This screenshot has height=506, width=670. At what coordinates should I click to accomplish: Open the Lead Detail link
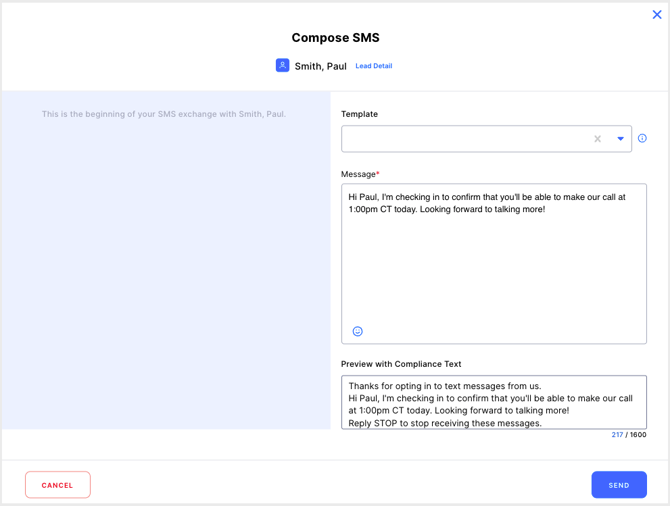pyautogui.click(x=373, y=66)
